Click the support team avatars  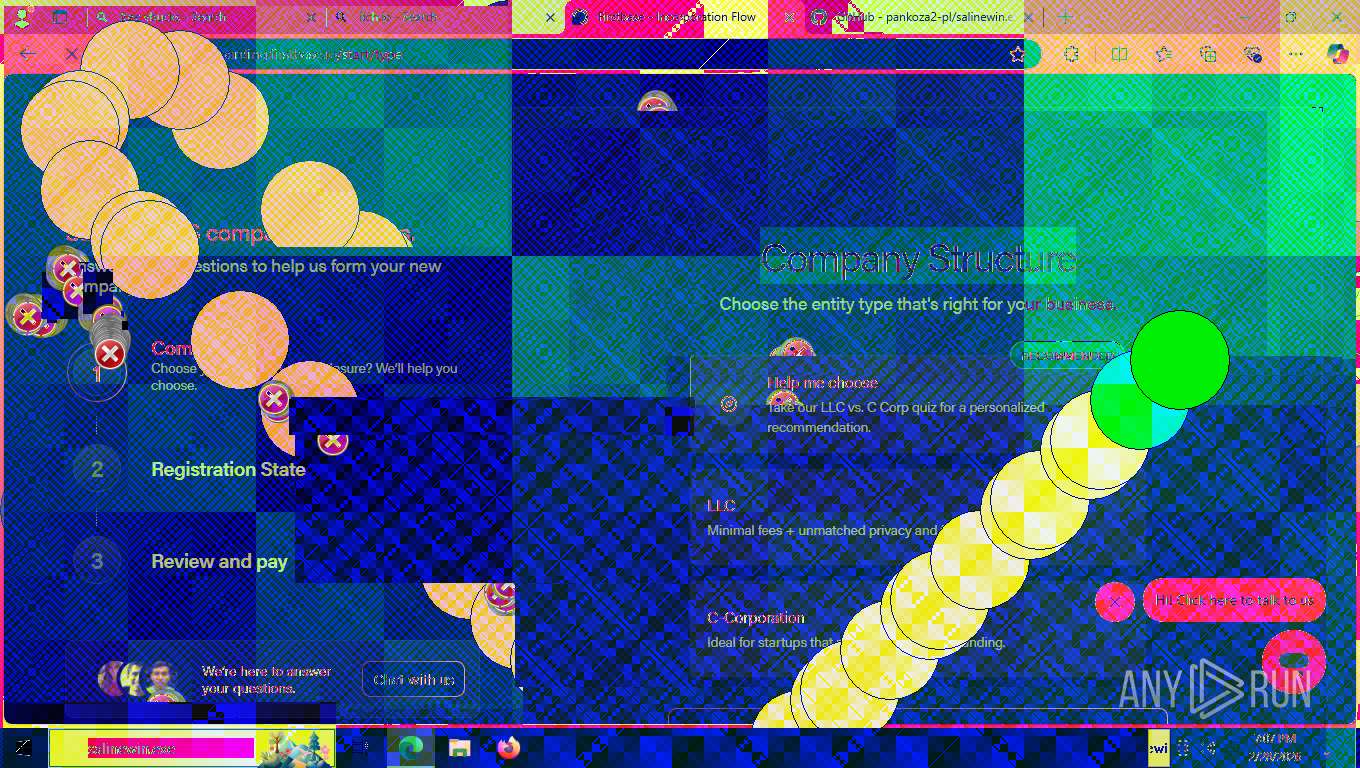click(140, 679)
